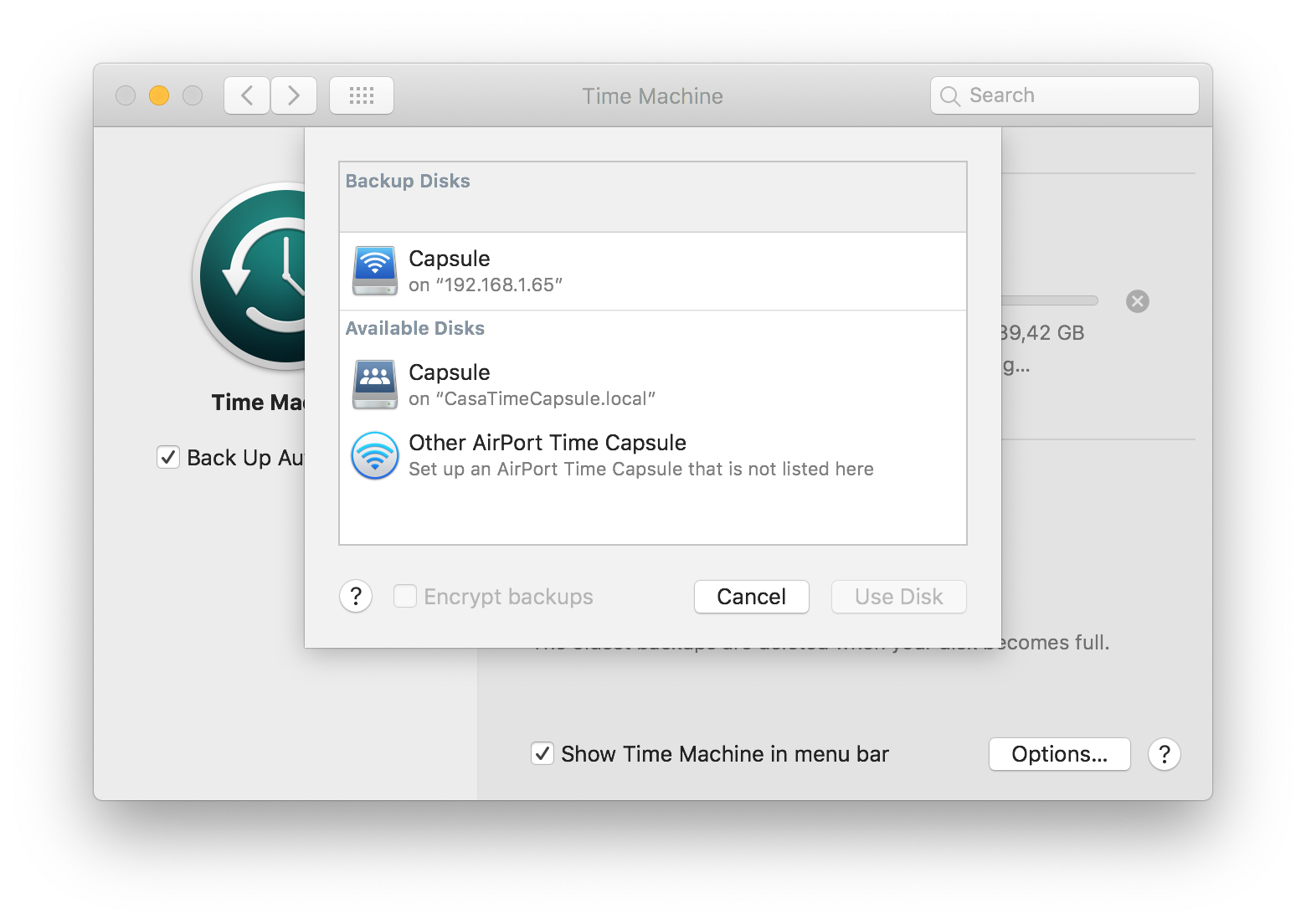
Task: Click the shared disk icon for Capsule on CasaTimeCapsule.local
Action: pos(375,384)
